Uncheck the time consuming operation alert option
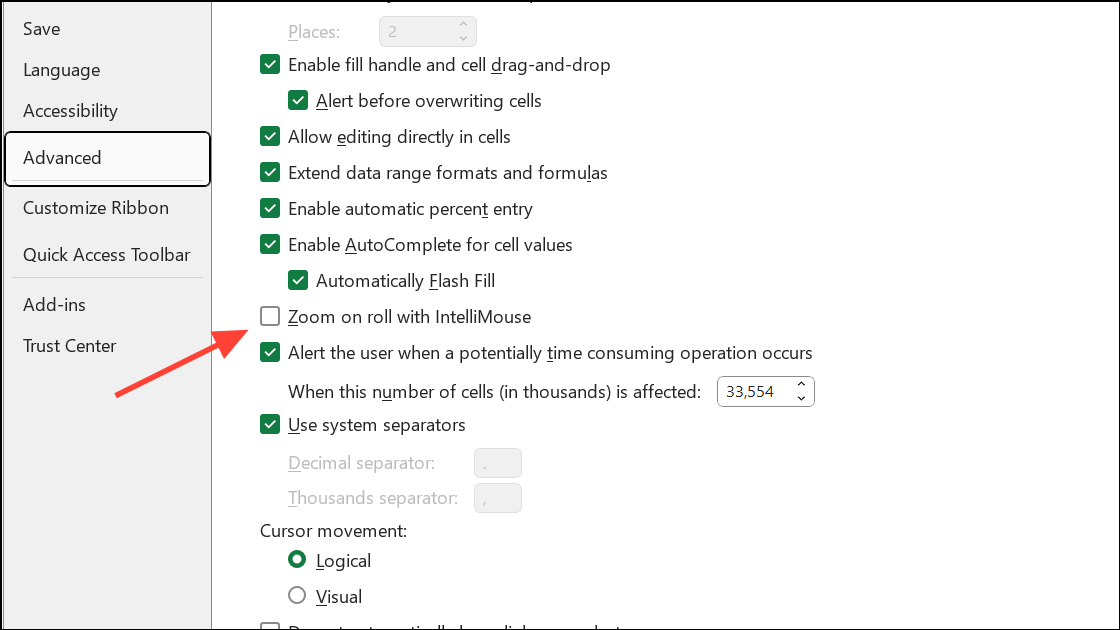The width and height of the screenshot is (1120, 630). [270, 352]
